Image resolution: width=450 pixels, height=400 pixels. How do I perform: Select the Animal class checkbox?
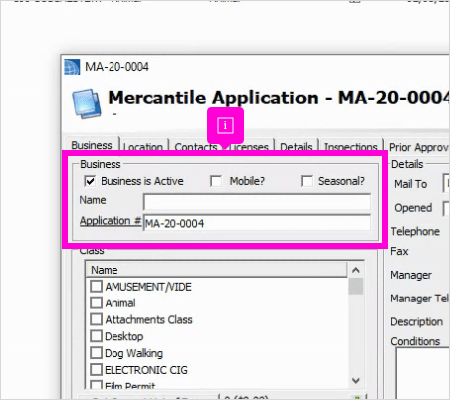[96, 303]
